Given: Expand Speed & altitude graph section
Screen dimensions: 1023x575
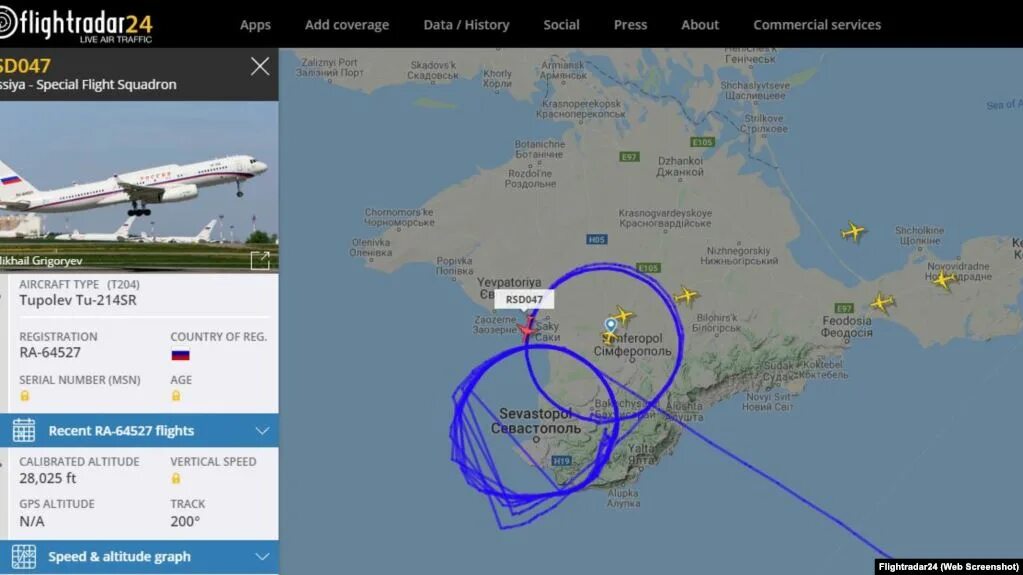Looking at the screenshot, I should tap(139, 557).
